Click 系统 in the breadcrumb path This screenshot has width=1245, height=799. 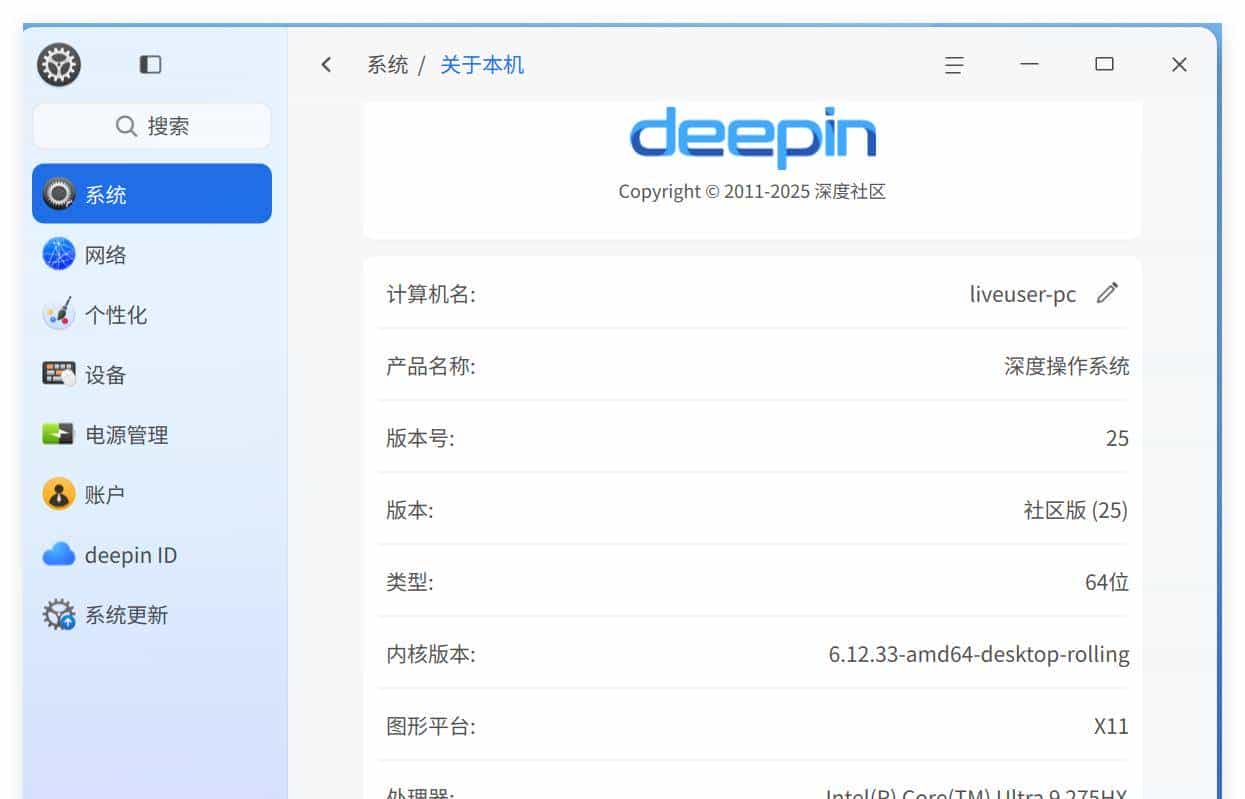coord(389,63)
